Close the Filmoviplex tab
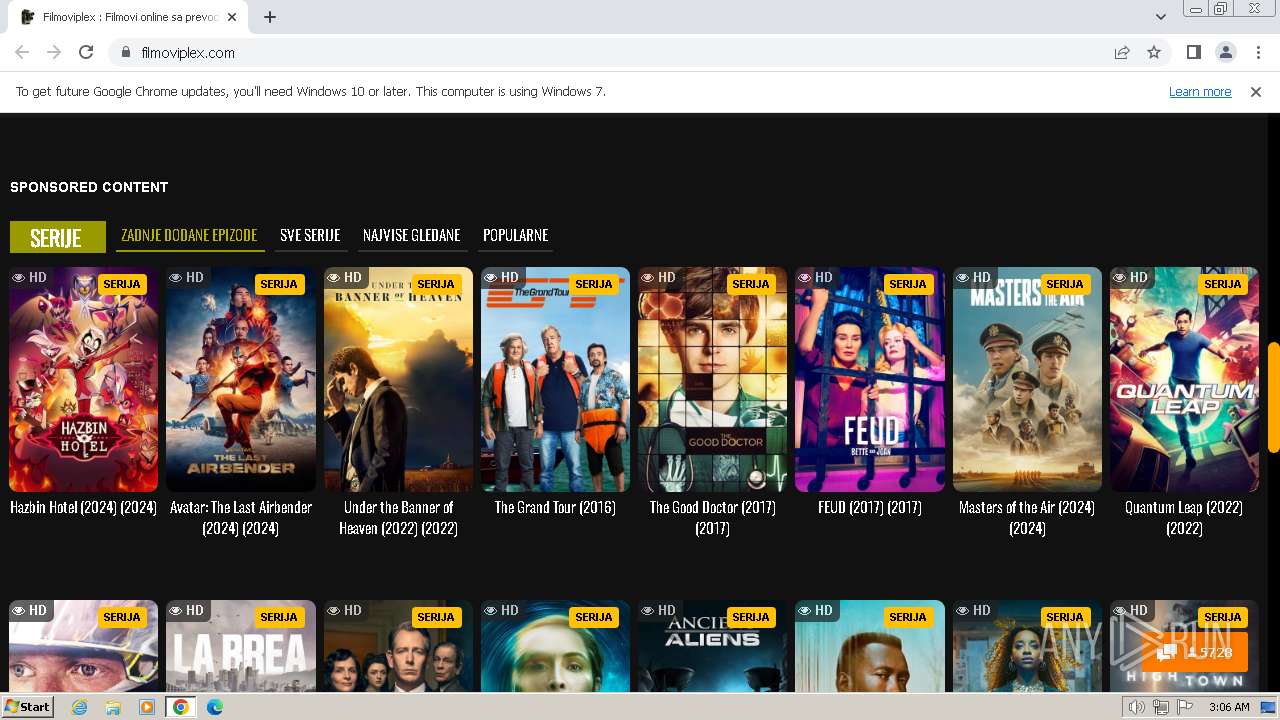 (232, 17)
